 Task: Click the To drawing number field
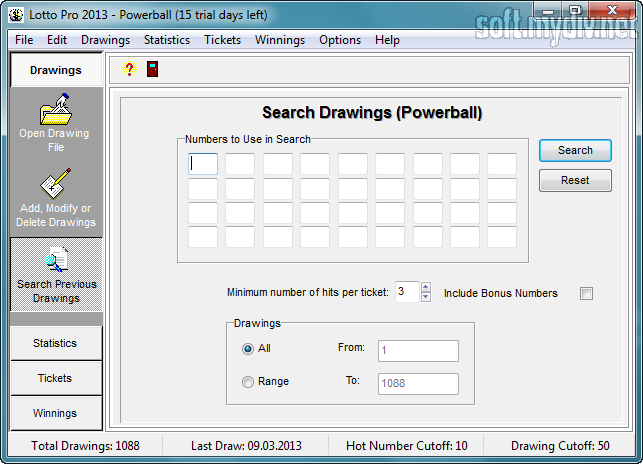point(418,384)
